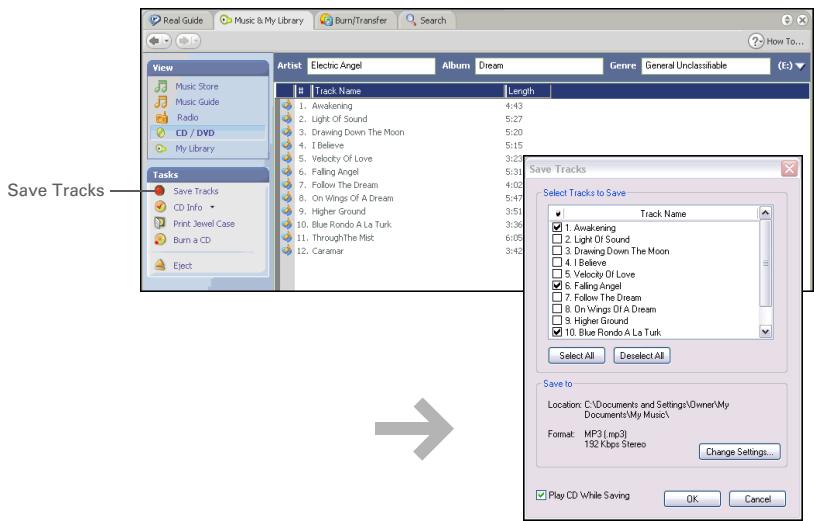Toggle Play CD While Saving checkbox
814x521 pixels.
[541, 495]
